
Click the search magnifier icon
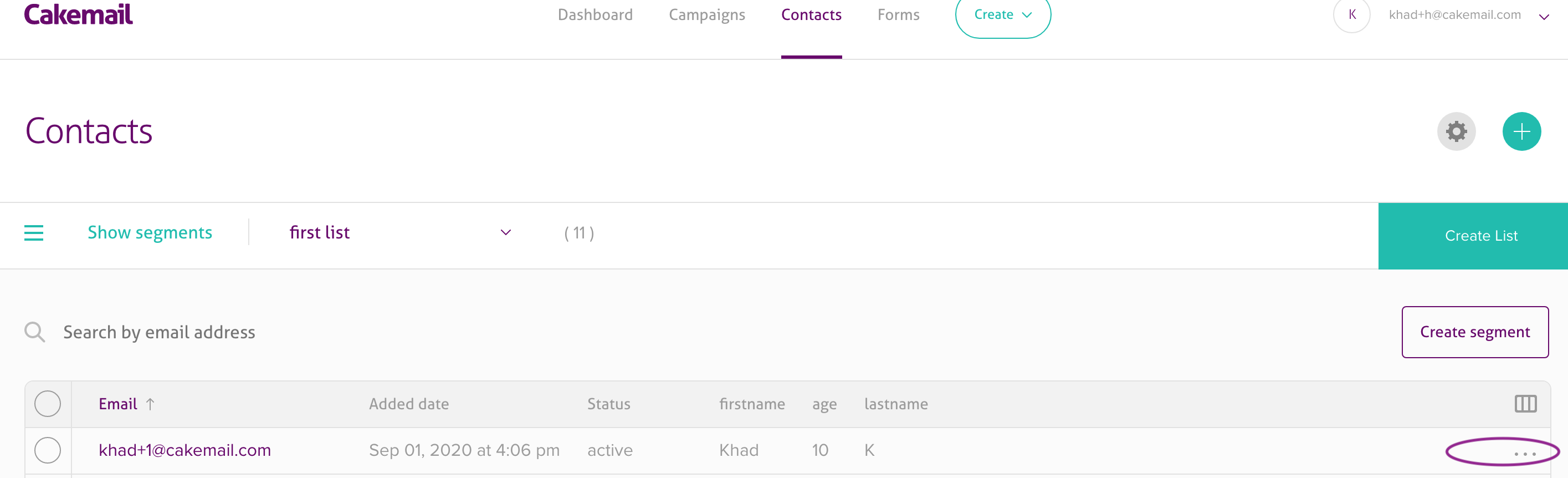click(x=35, y=332)
